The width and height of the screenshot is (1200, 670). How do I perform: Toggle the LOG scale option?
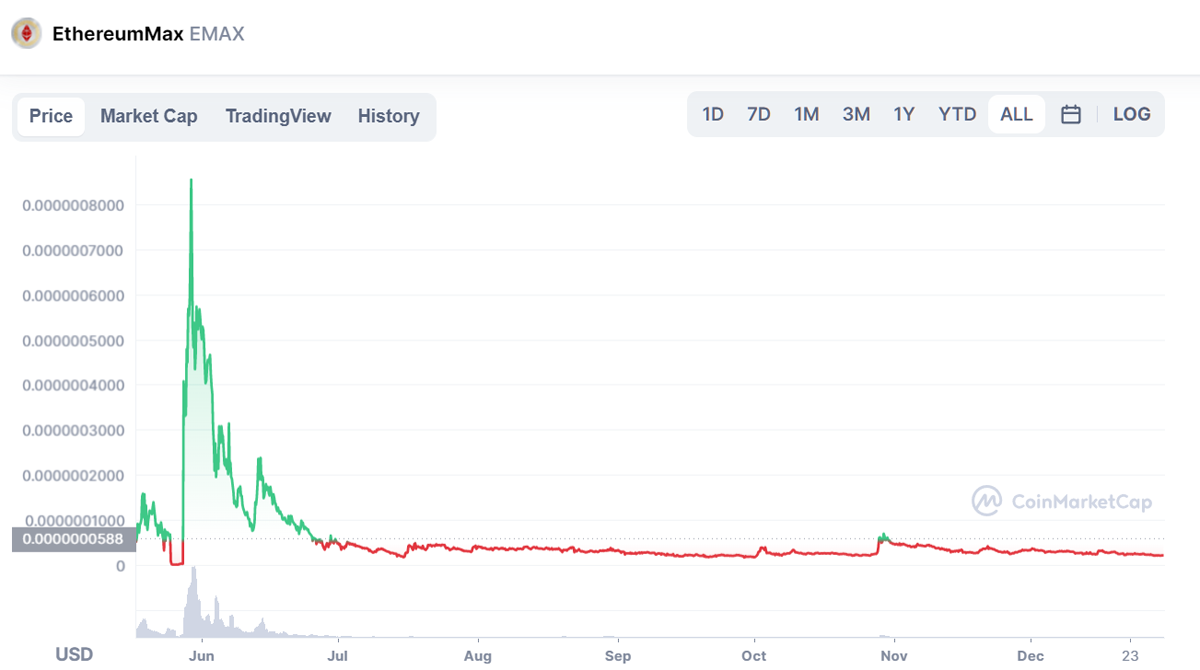[1132, 114]
